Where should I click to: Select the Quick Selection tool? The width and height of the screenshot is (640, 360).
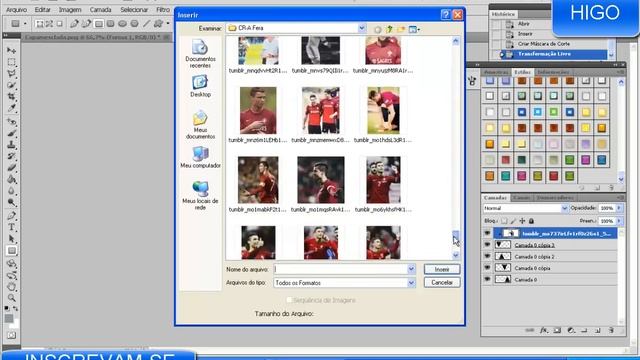(x=11, y=85)
